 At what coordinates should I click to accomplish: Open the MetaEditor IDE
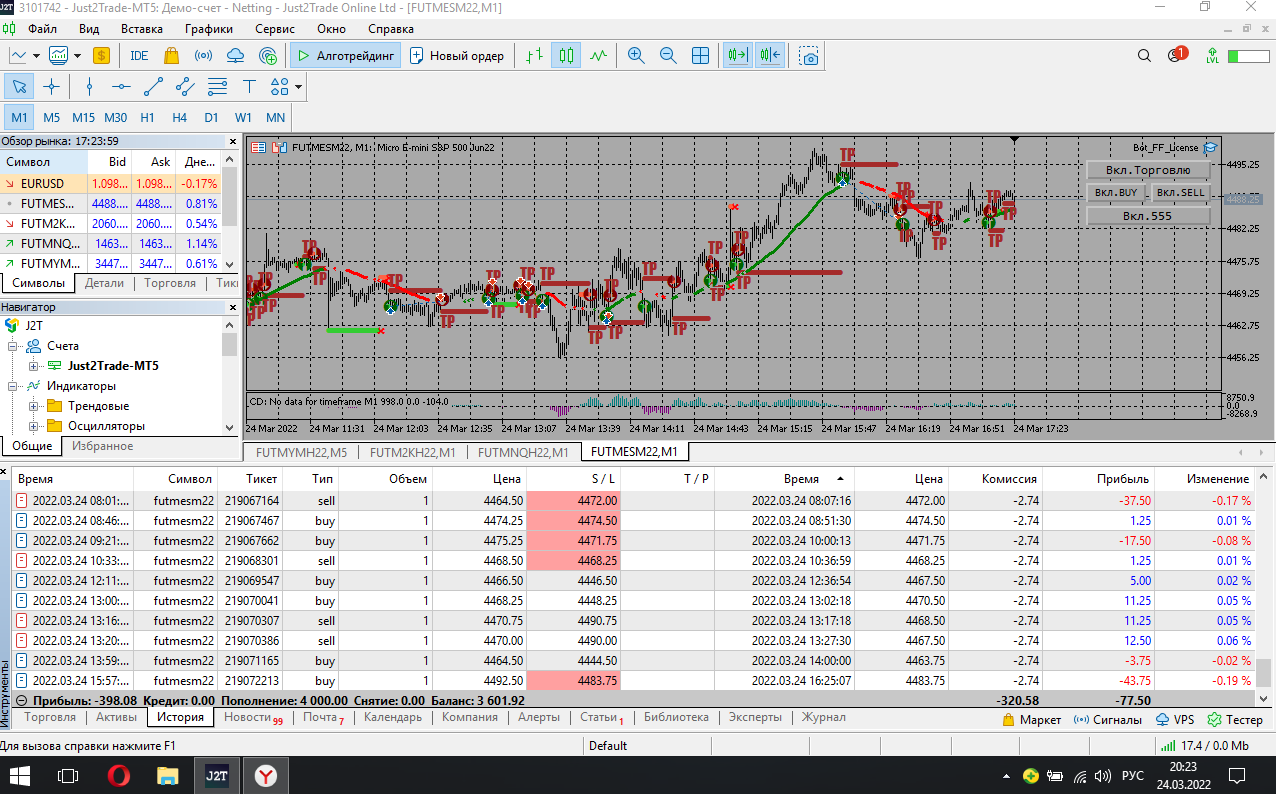click(139, 56)
